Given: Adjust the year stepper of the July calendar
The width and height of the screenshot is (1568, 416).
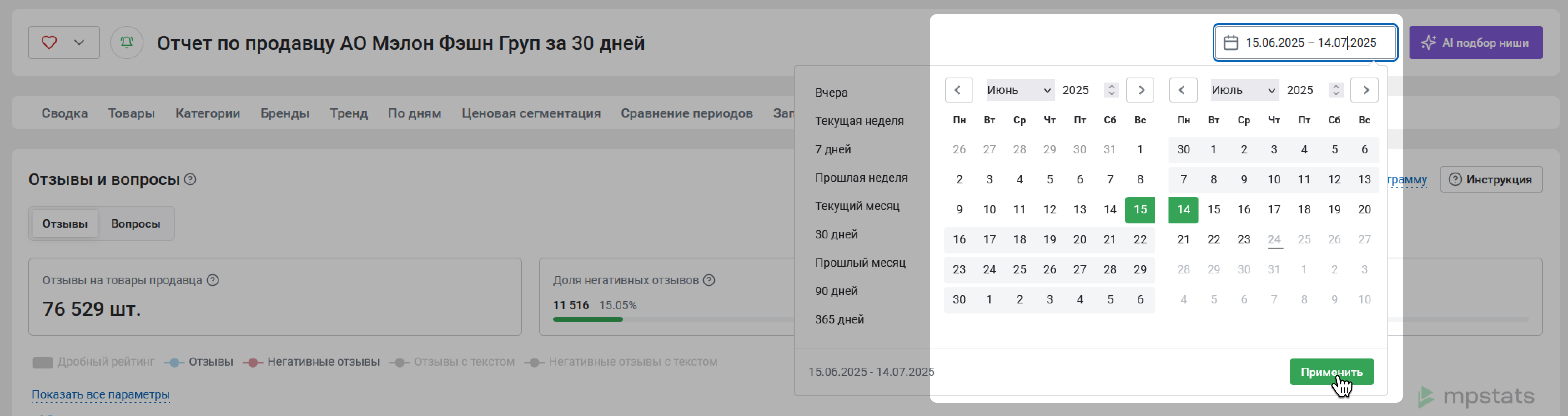Looking at the screenshot, I should [1336, 90].
